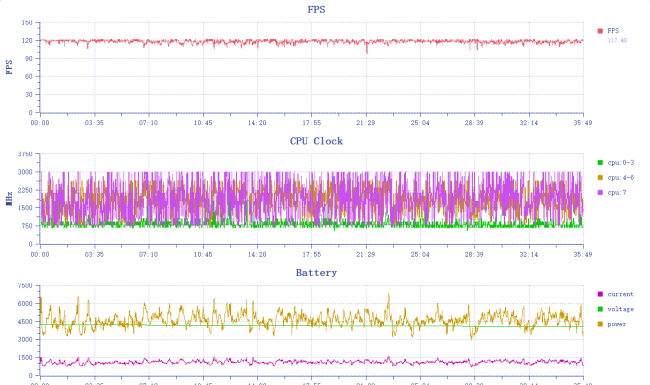Click the 00:00 time label under CPU Clock chart

coord(40,254)
